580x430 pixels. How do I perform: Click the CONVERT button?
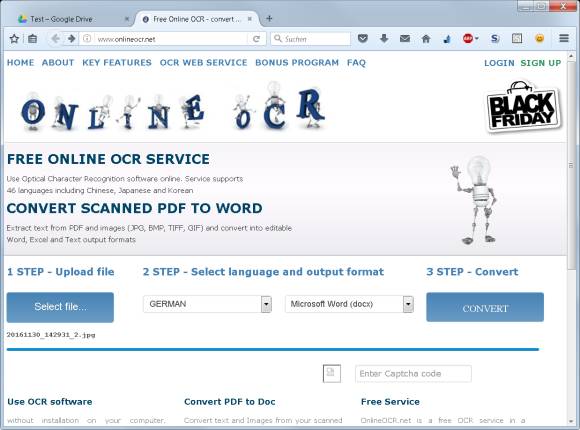pos(485,307)
